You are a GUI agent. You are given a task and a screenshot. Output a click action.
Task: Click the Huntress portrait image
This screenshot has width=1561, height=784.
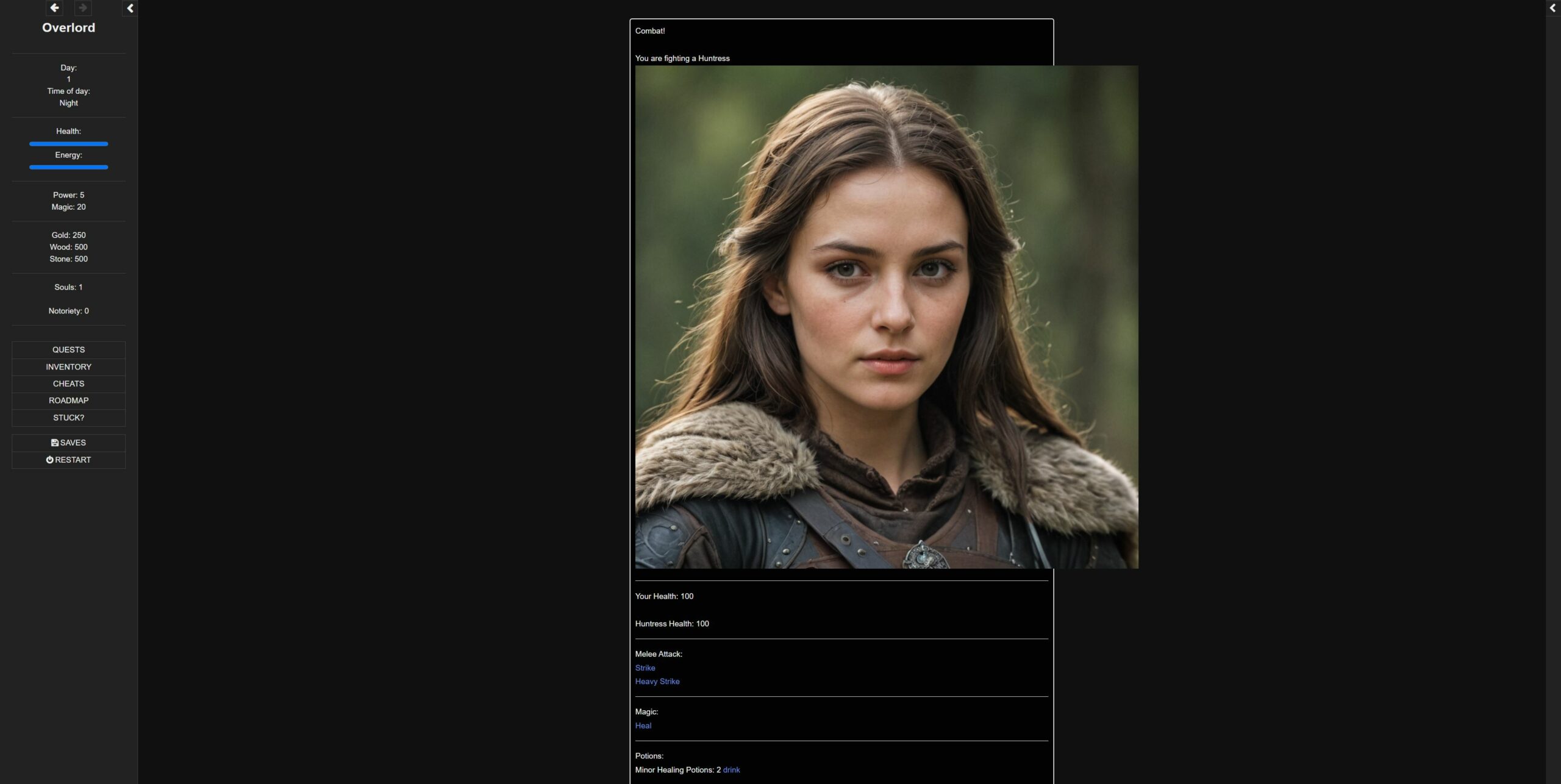point(886,317)
